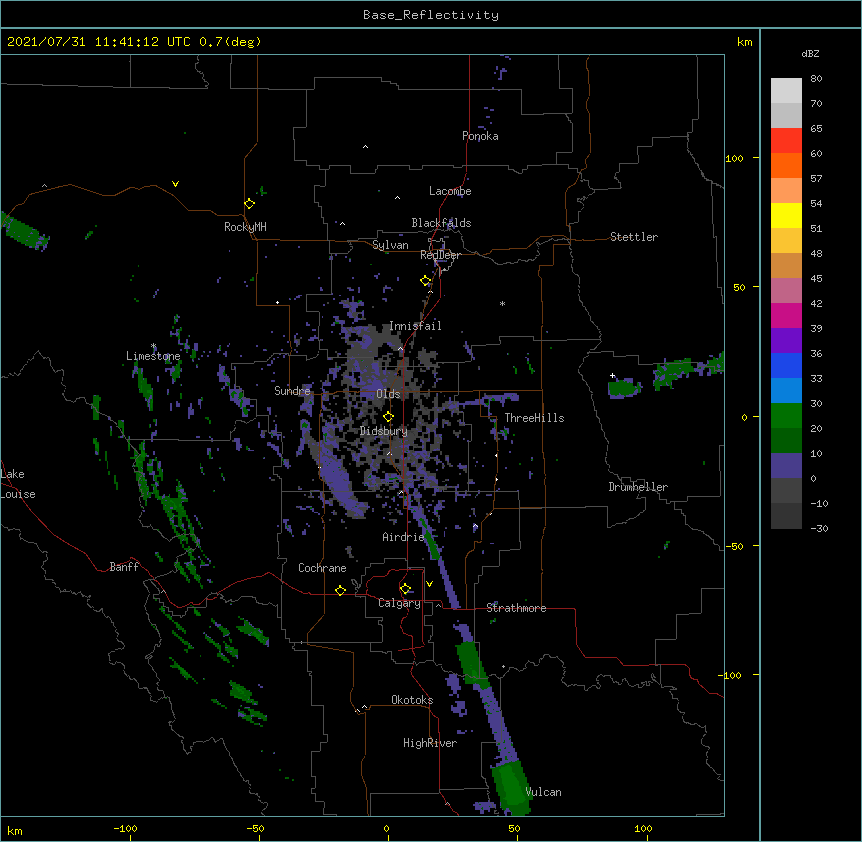
Task: Click the darkest gray -30 to -10 legend swatch
Action: click(786, 516)
